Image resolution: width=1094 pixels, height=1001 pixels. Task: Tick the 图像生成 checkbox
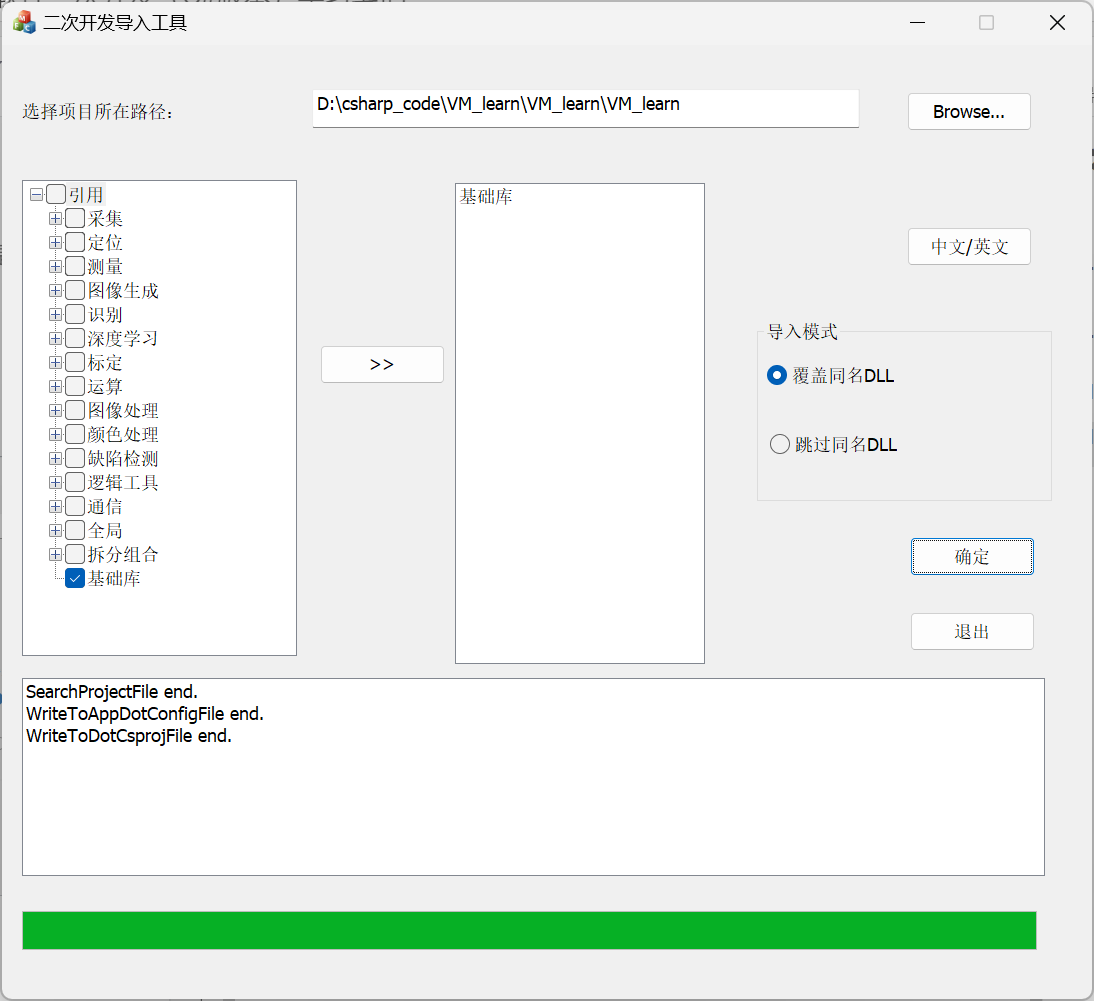(x=75, y=290)
